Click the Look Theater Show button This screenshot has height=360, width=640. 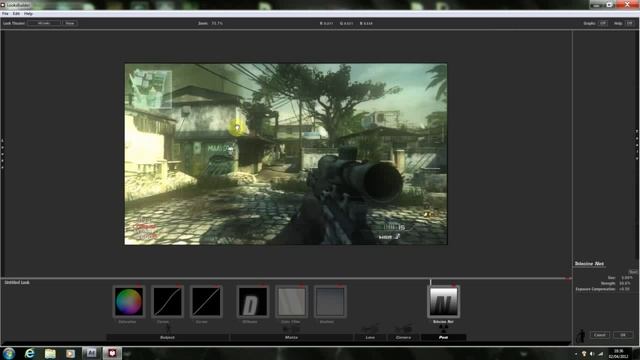[x=70, y=23]
